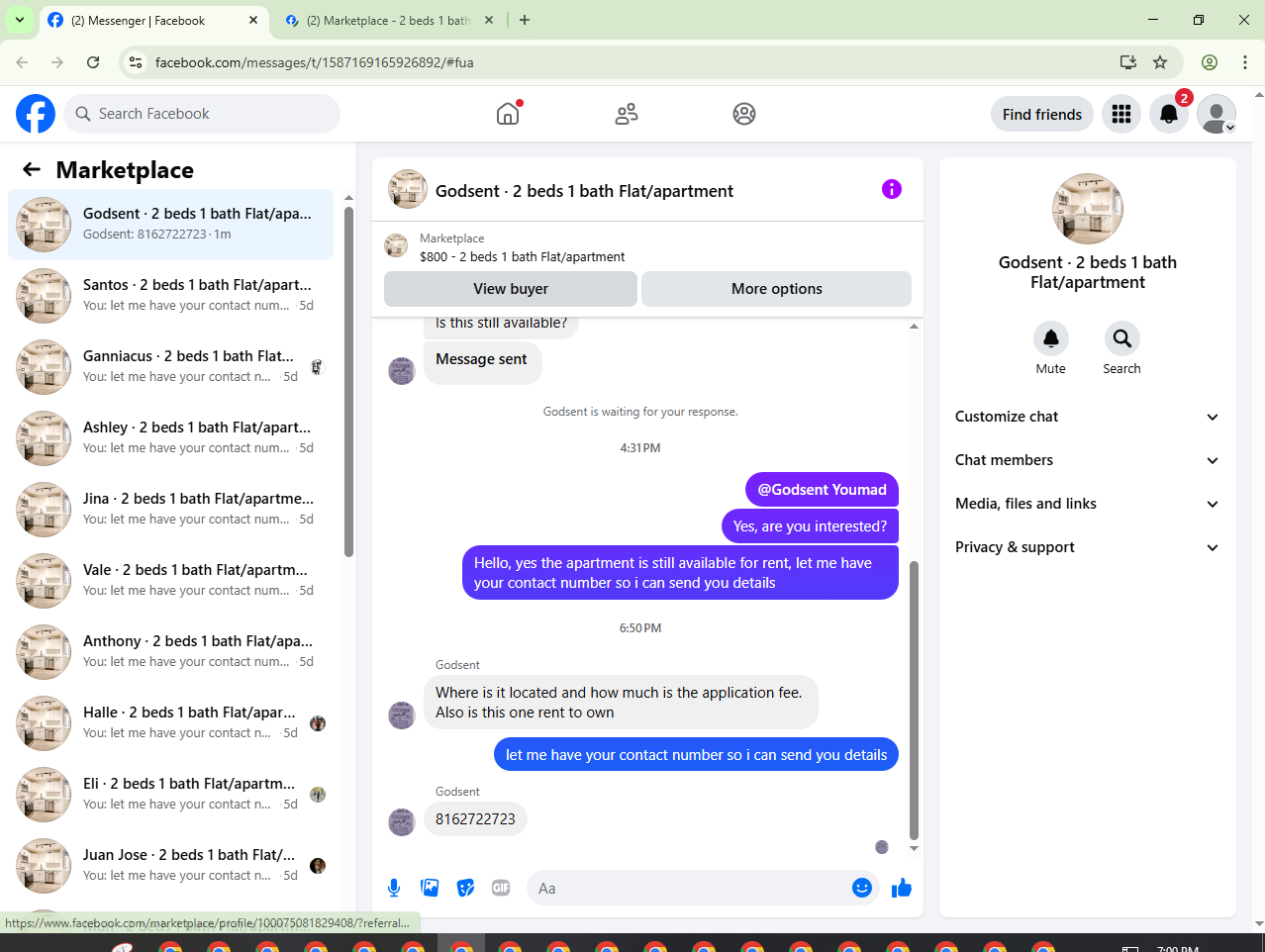The image size is (1265, 952).
Task: Send a thumbs-up like
Action: point(901,888)
